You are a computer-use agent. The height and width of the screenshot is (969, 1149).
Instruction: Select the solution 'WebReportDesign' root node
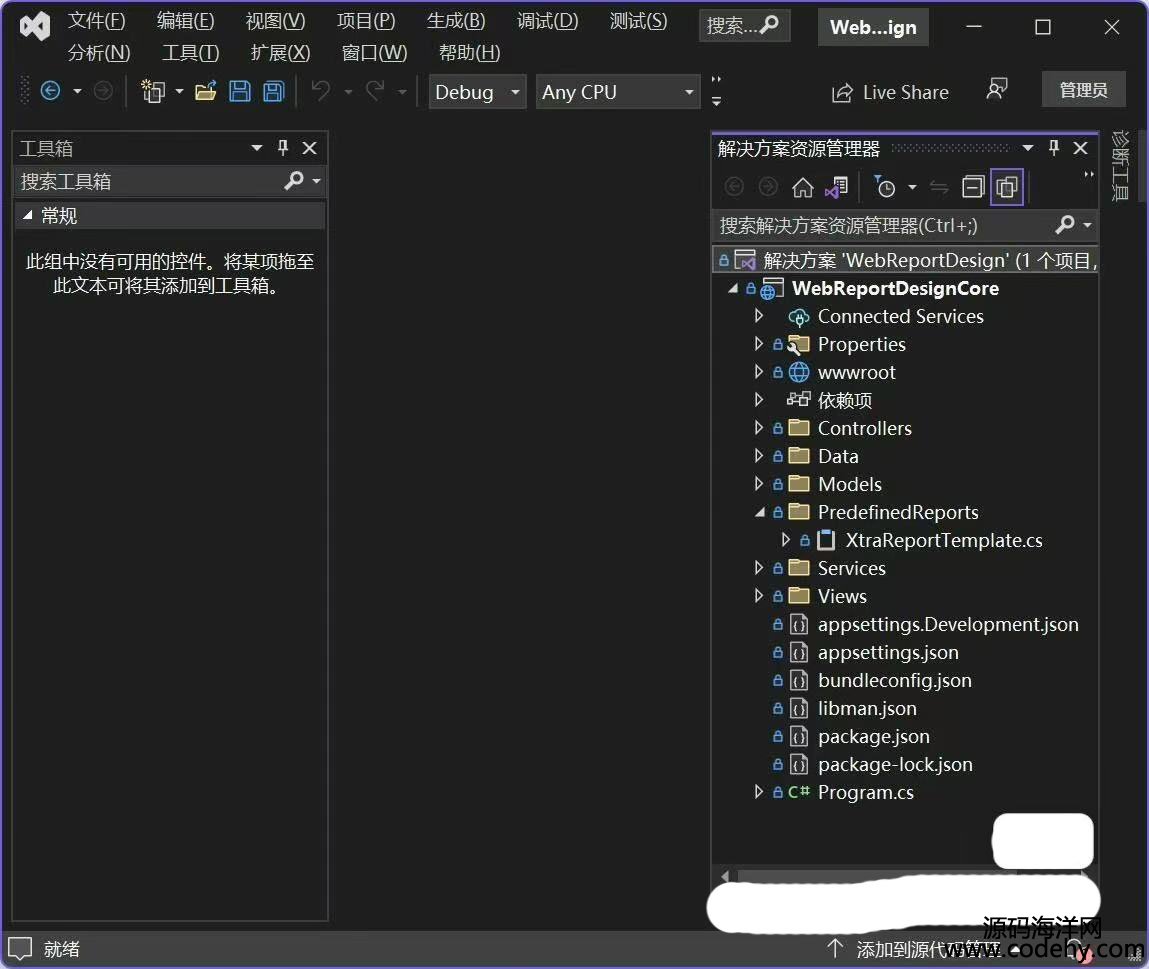click(905, 260)
